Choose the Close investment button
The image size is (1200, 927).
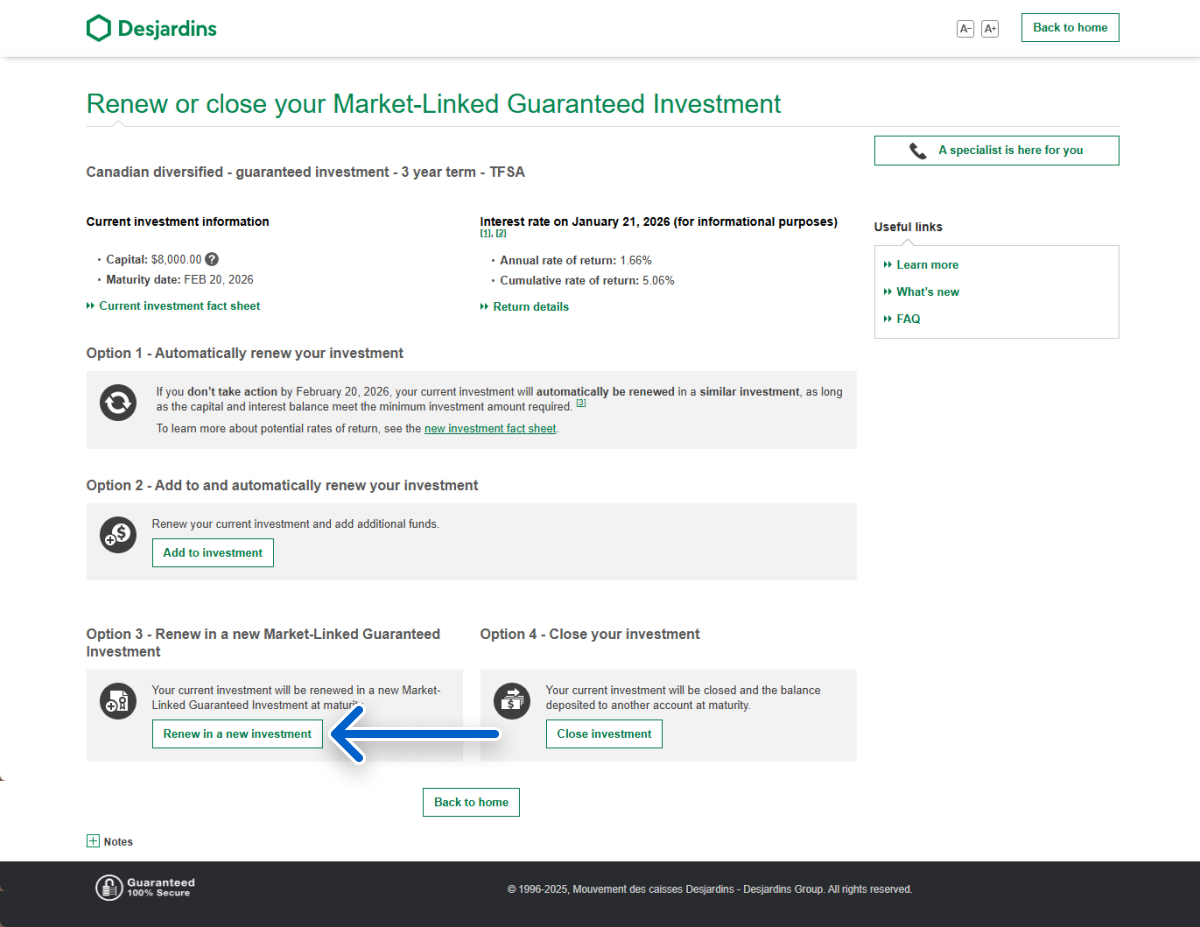(x=603, y=734)
